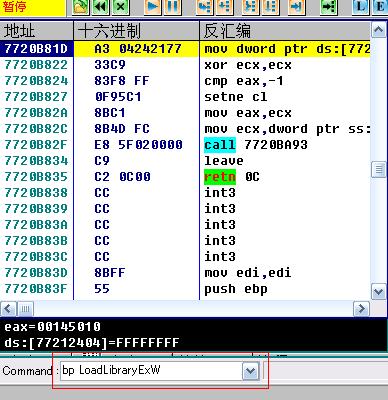This screenshot has height=400, width=388.
Task: Click the int3 at address 7720B83A
Action: [220, 225]
